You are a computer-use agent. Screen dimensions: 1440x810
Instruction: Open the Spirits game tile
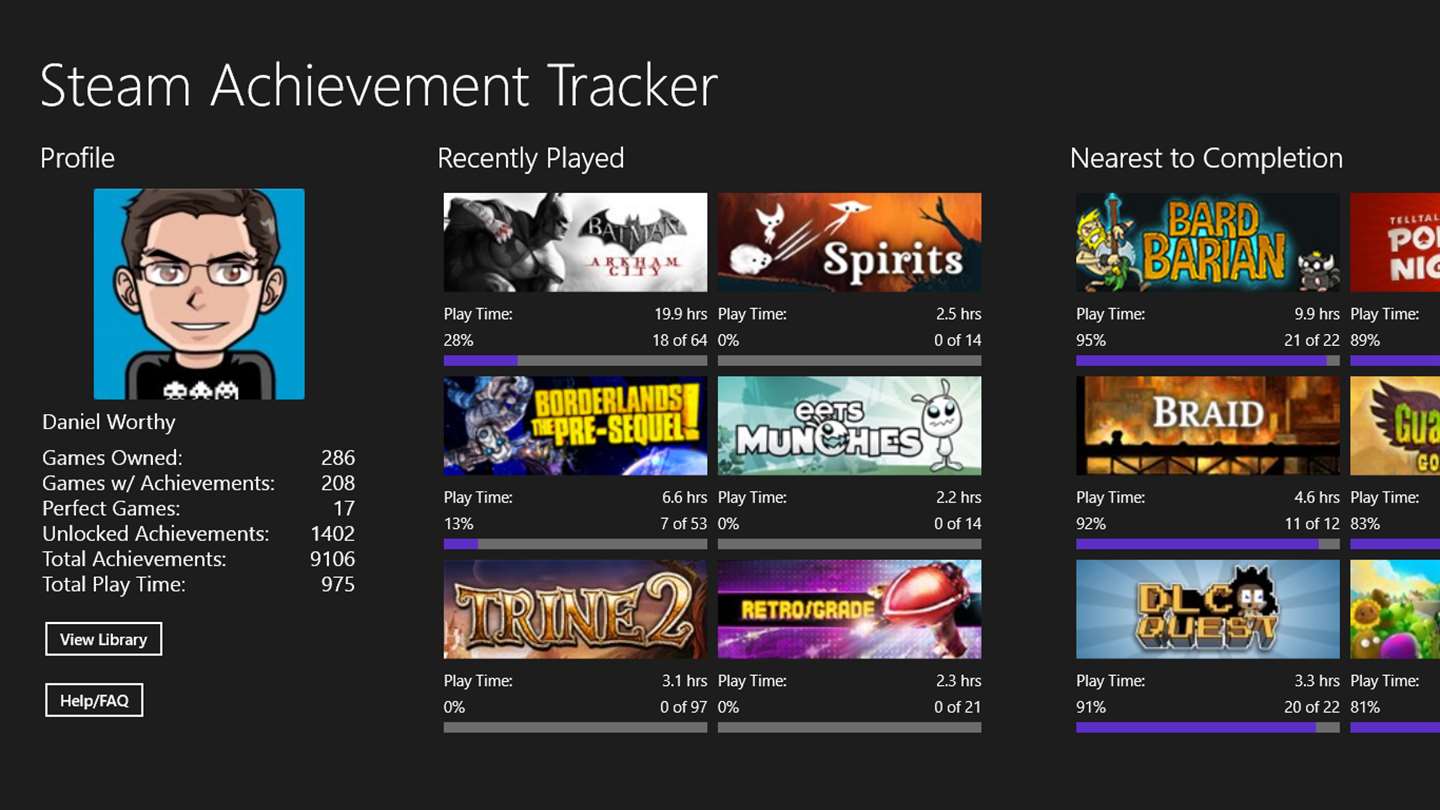point(849,242)
